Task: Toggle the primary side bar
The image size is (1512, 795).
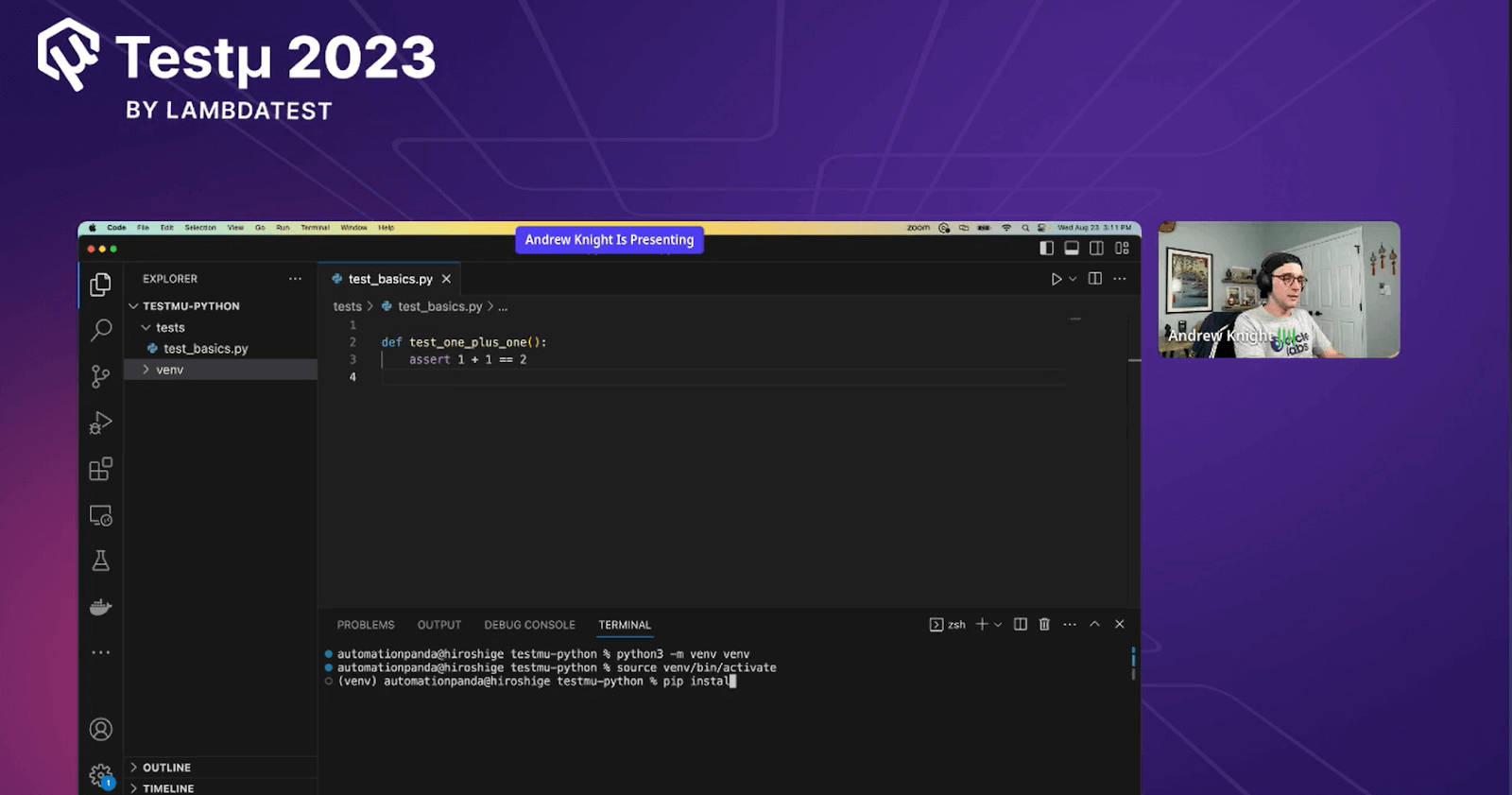Action: 1046,248
